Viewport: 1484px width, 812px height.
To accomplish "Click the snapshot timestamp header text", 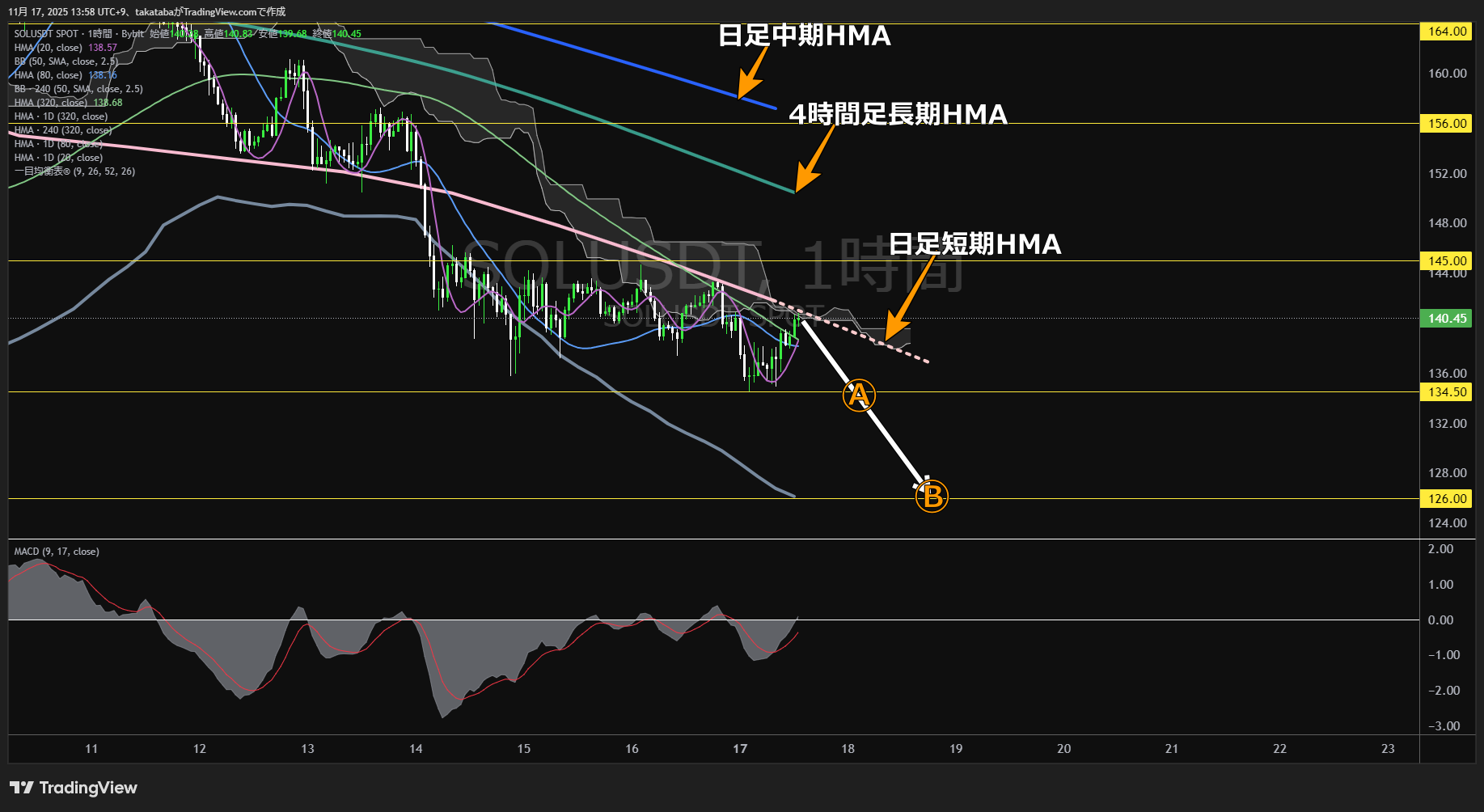I will pyautogui.click(x=147, y=12).
